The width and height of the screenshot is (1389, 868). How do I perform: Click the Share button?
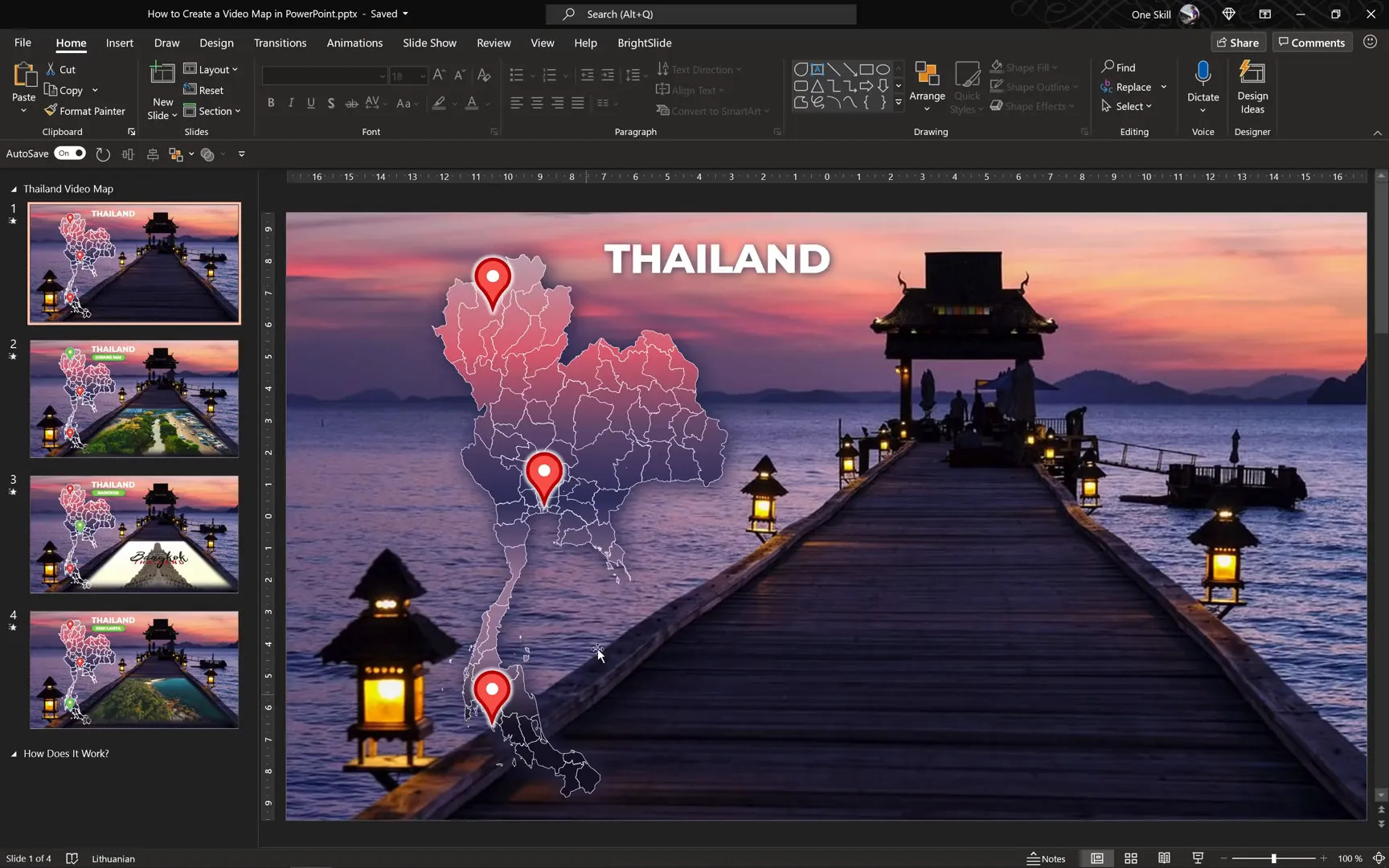(x=1238, y=42)
